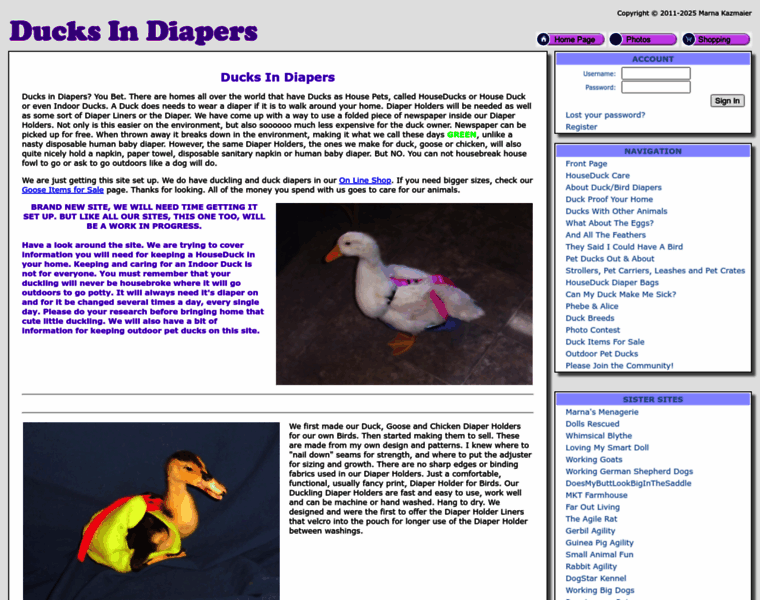Click the ACCOUNT panel header

pyautogui.click(x=653, y=59)
